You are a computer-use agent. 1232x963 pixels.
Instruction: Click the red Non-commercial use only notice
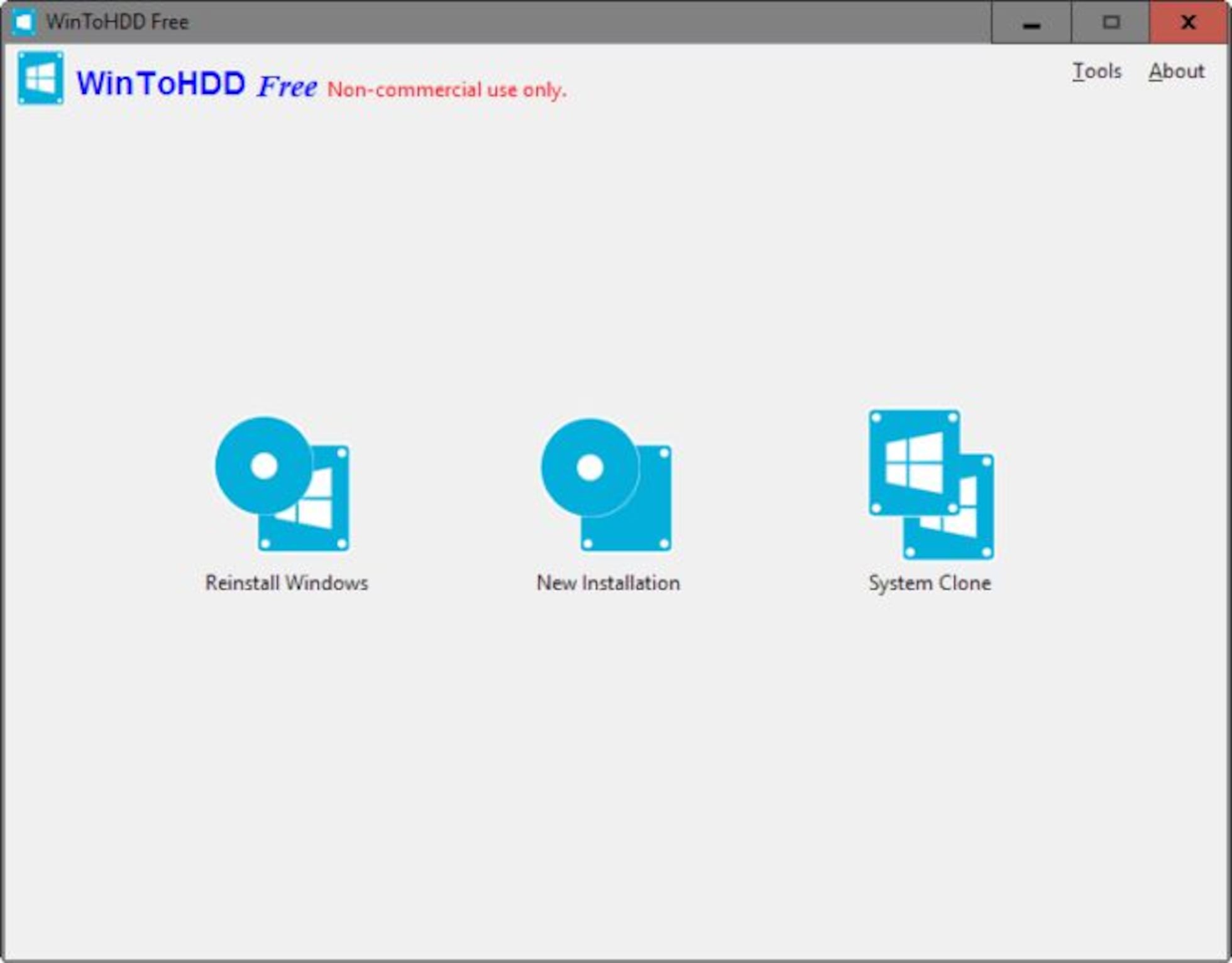point(446,90)
